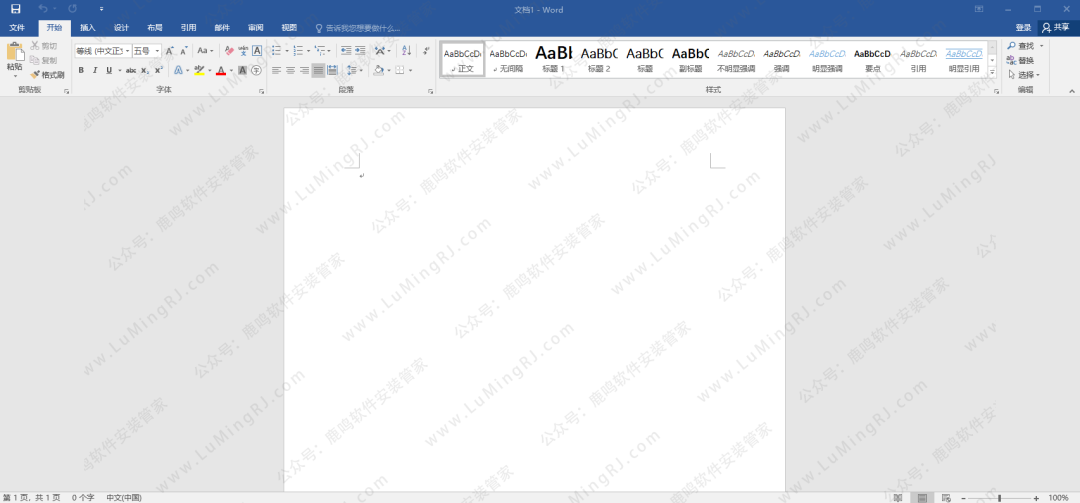Click the bullet list icon

click(x=277, y=50)
